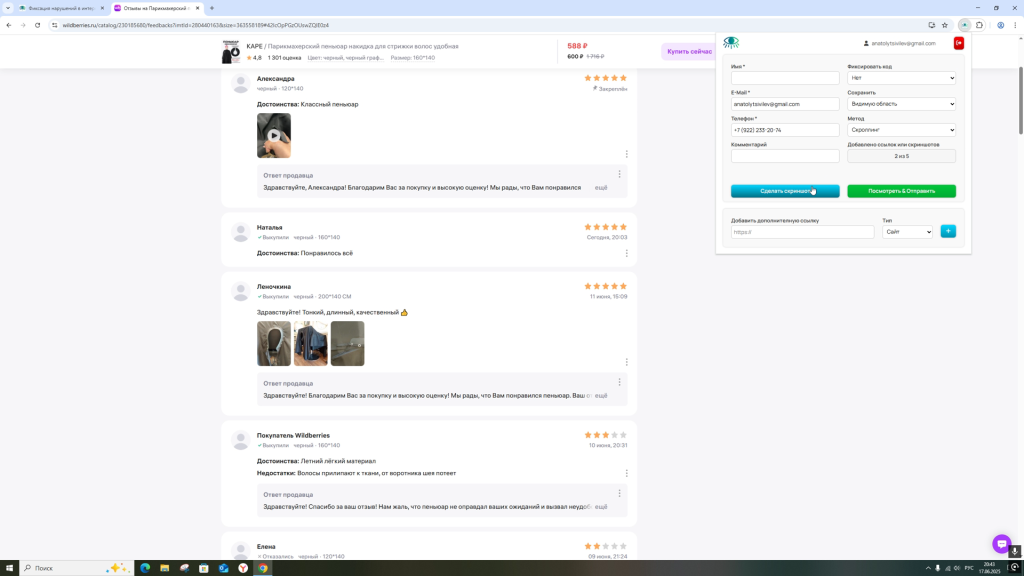Expand the 'Фиксировать код' dropdown
This screenshot has height=576, width=1024.
coord(901,78)
